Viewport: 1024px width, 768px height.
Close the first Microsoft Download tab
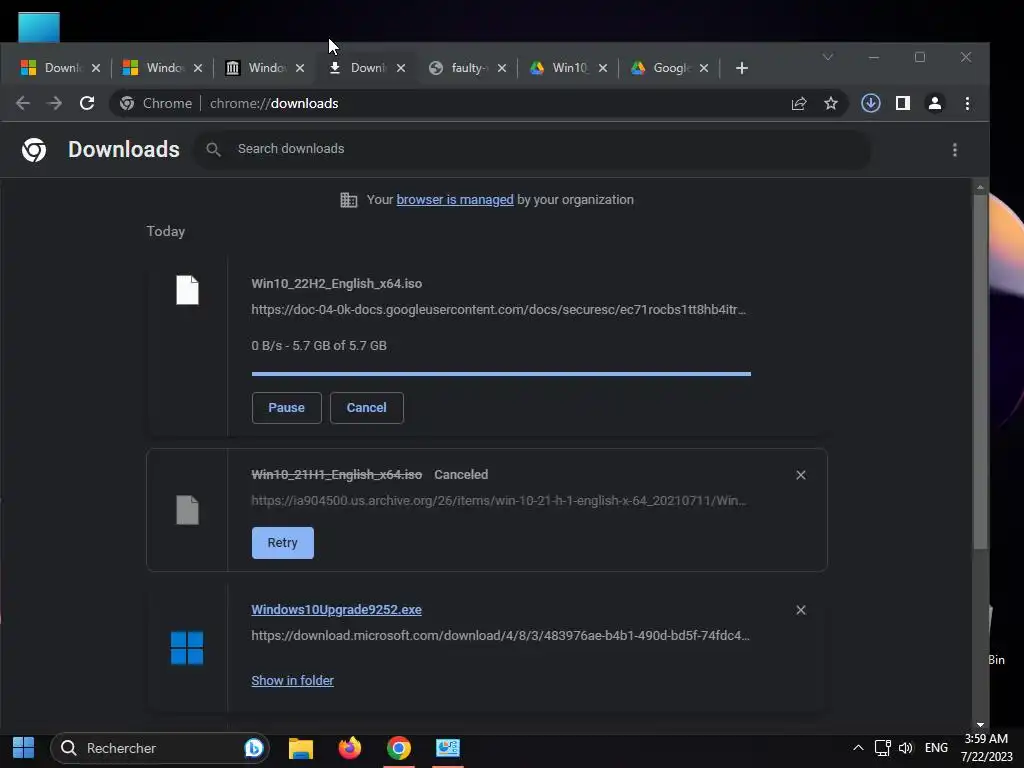pyautogui.click(x=96, y=68)
